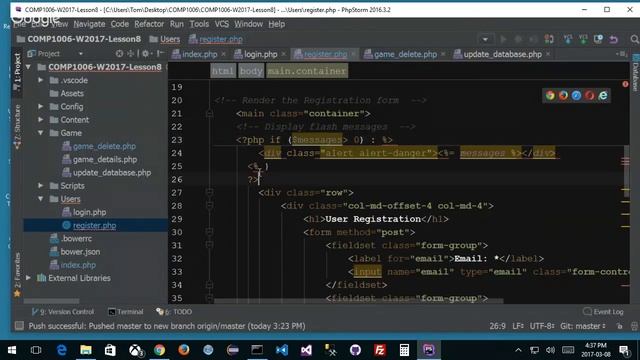The width and height of the screenshot is (640, 360).
Task: Click the VCS update project icon
Action: click(568, 39)
